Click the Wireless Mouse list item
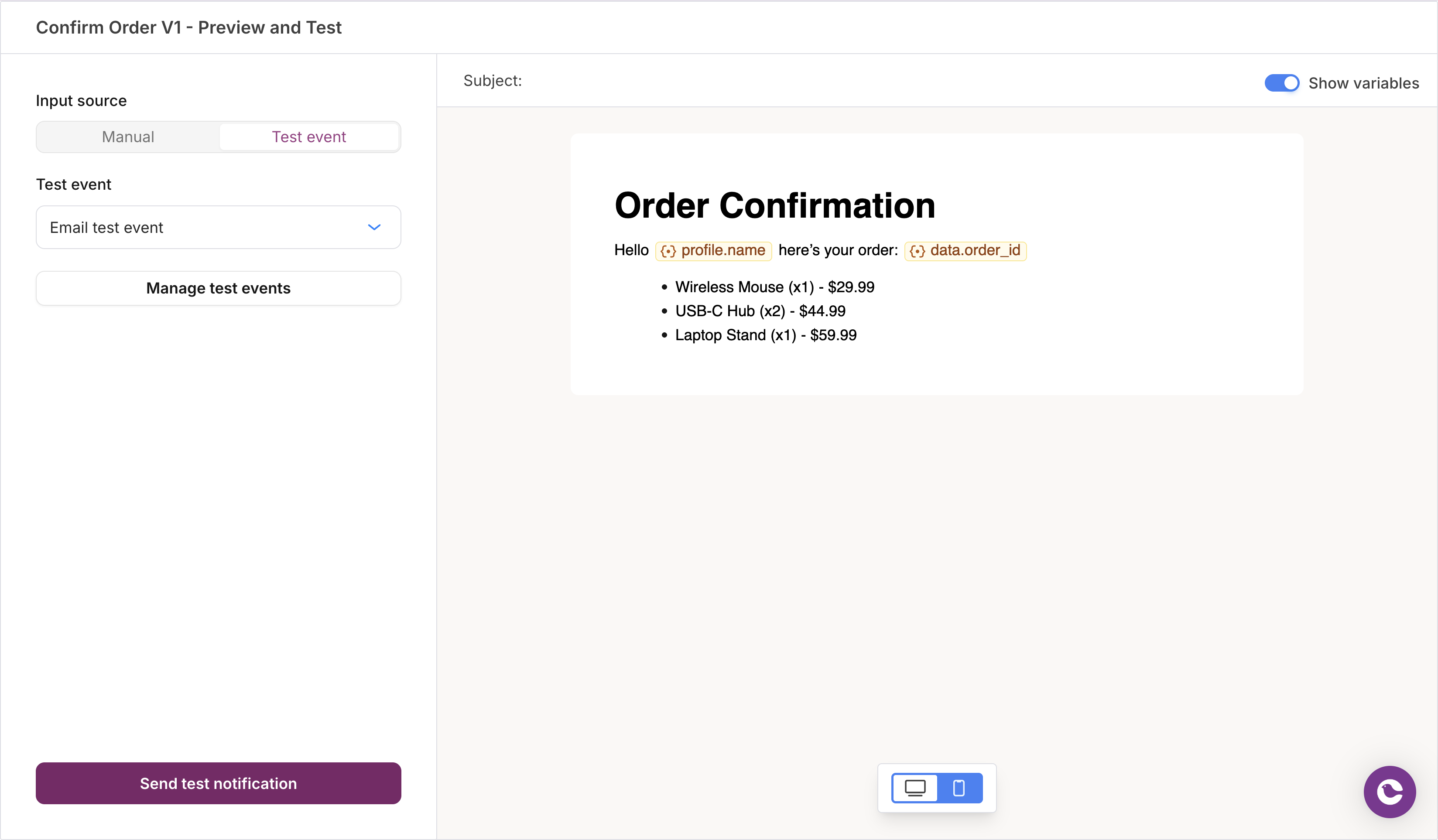 click(774, 287)
